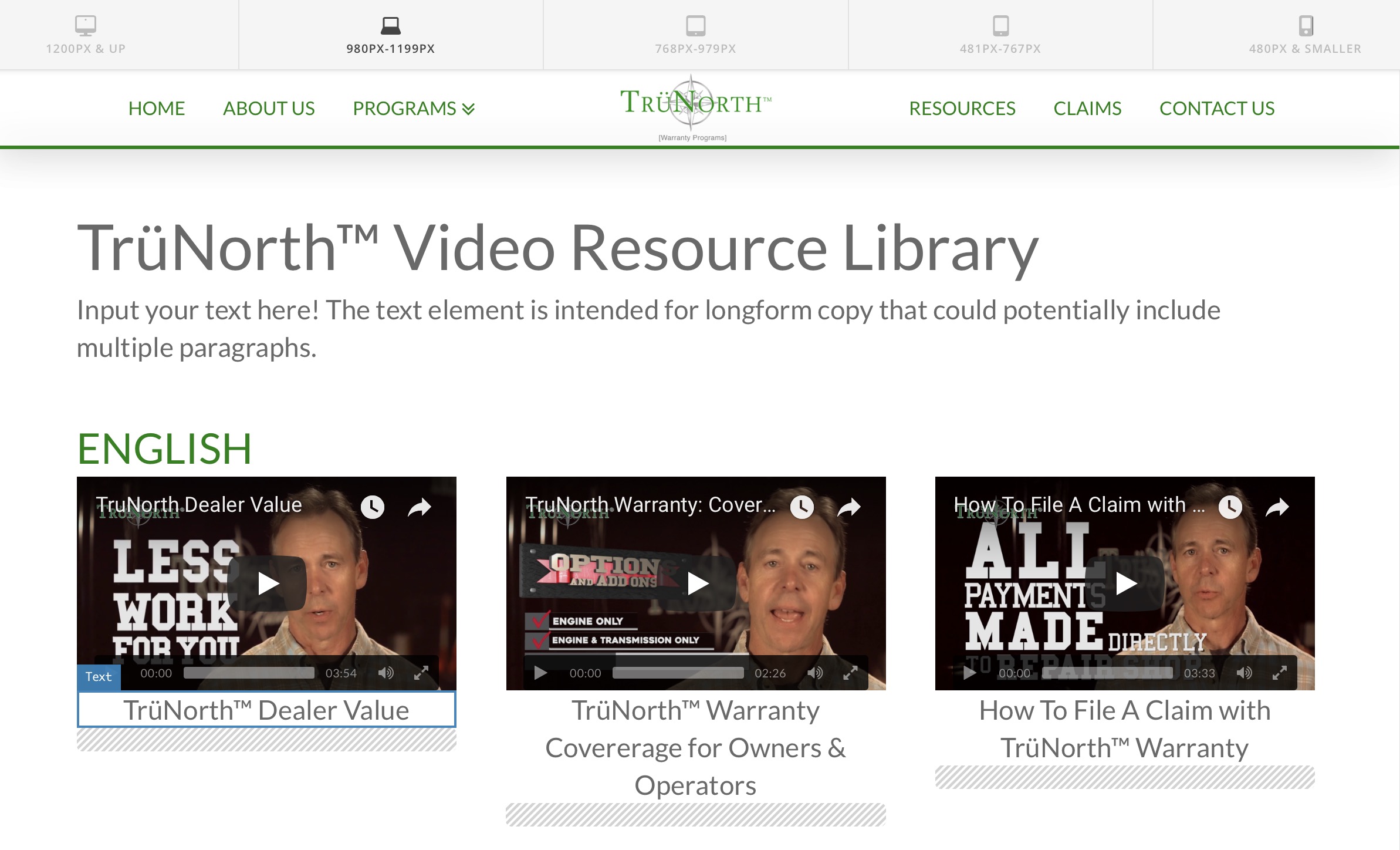This screenshot has height=850, width=1400.
Task: Click the blue Text element label tag
Action: click(99, 677)
